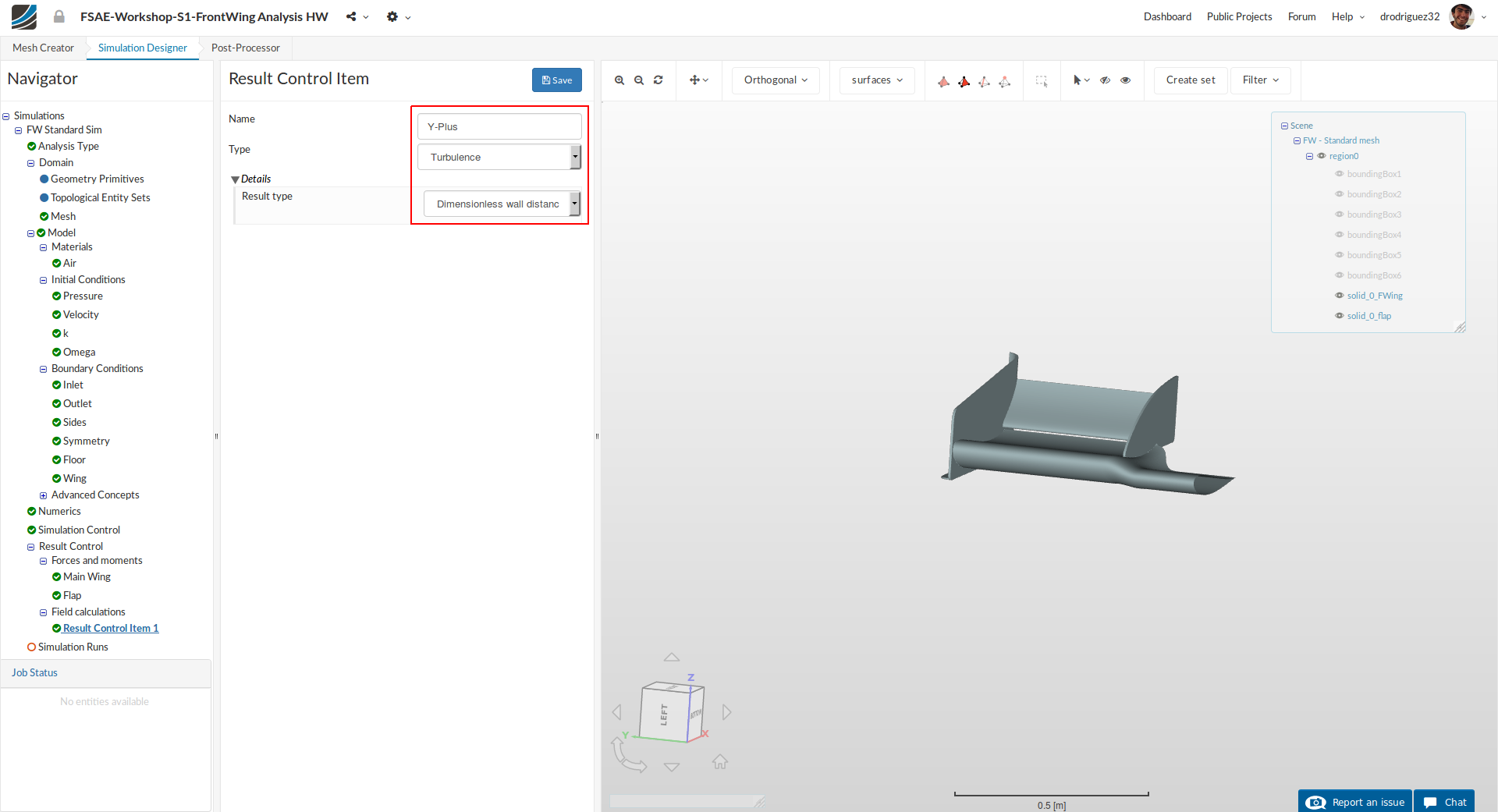This screenshot has height=812, width=1498.
Task: Expand the Advanced Concepts tree node
Action: 44,495
